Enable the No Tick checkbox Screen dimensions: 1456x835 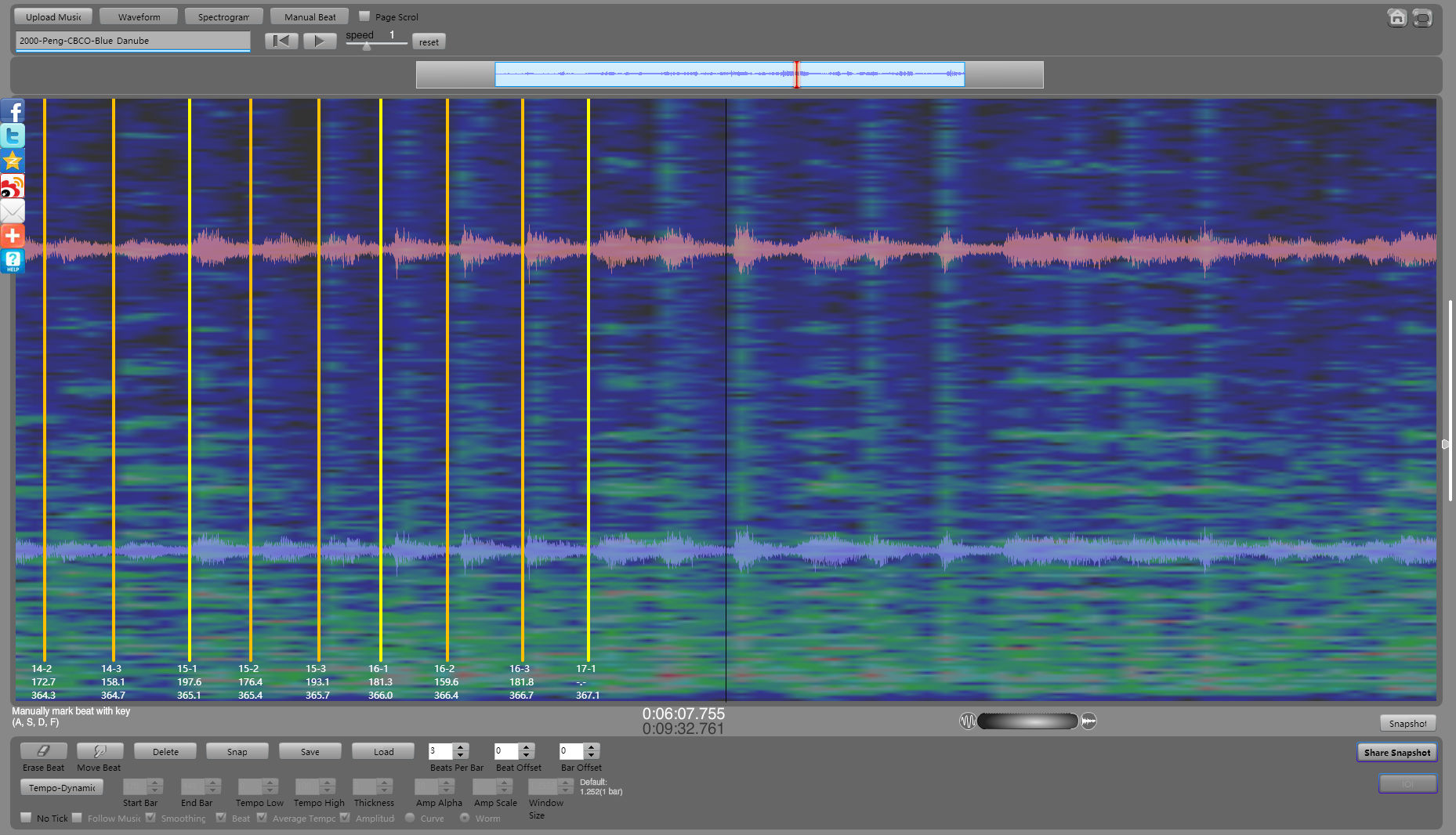pos(26,818)
